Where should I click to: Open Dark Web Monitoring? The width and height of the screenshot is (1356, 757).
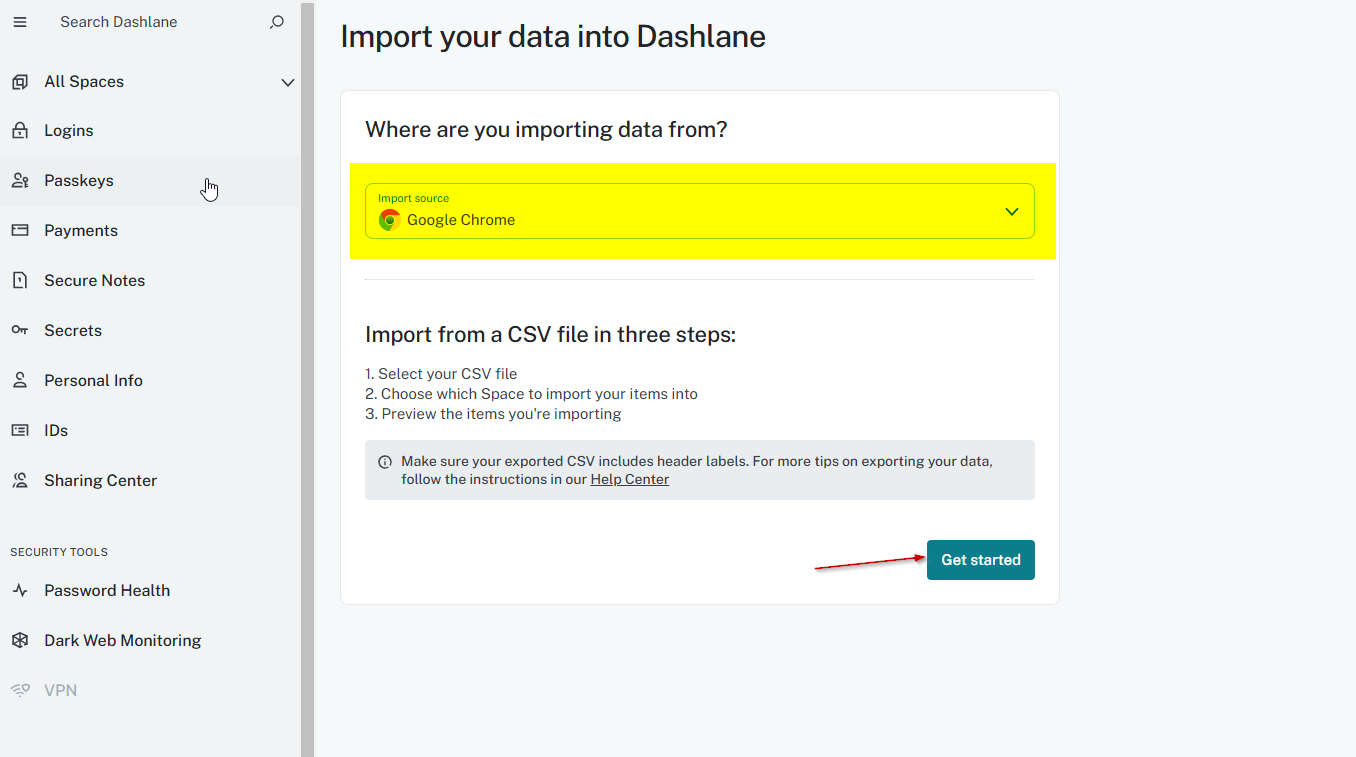click(x=150, y=641)
